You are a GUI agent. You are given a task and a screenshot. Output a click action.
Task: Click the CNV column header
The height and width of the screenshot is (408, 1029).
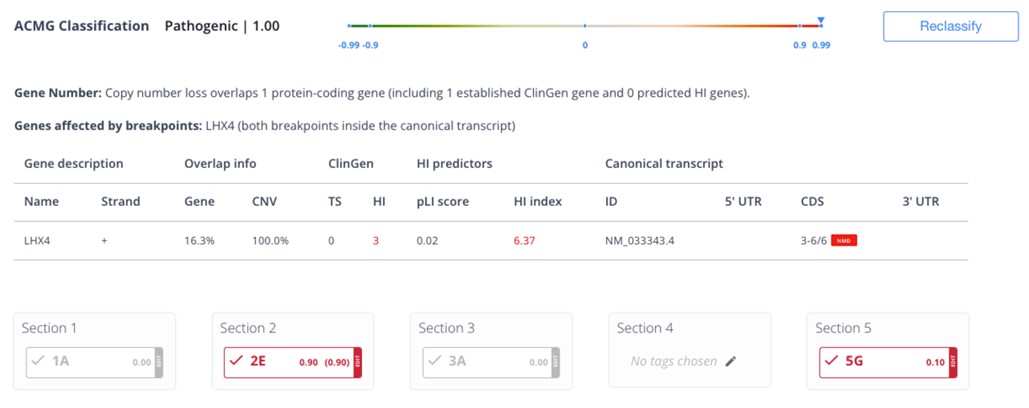[265, 201]
